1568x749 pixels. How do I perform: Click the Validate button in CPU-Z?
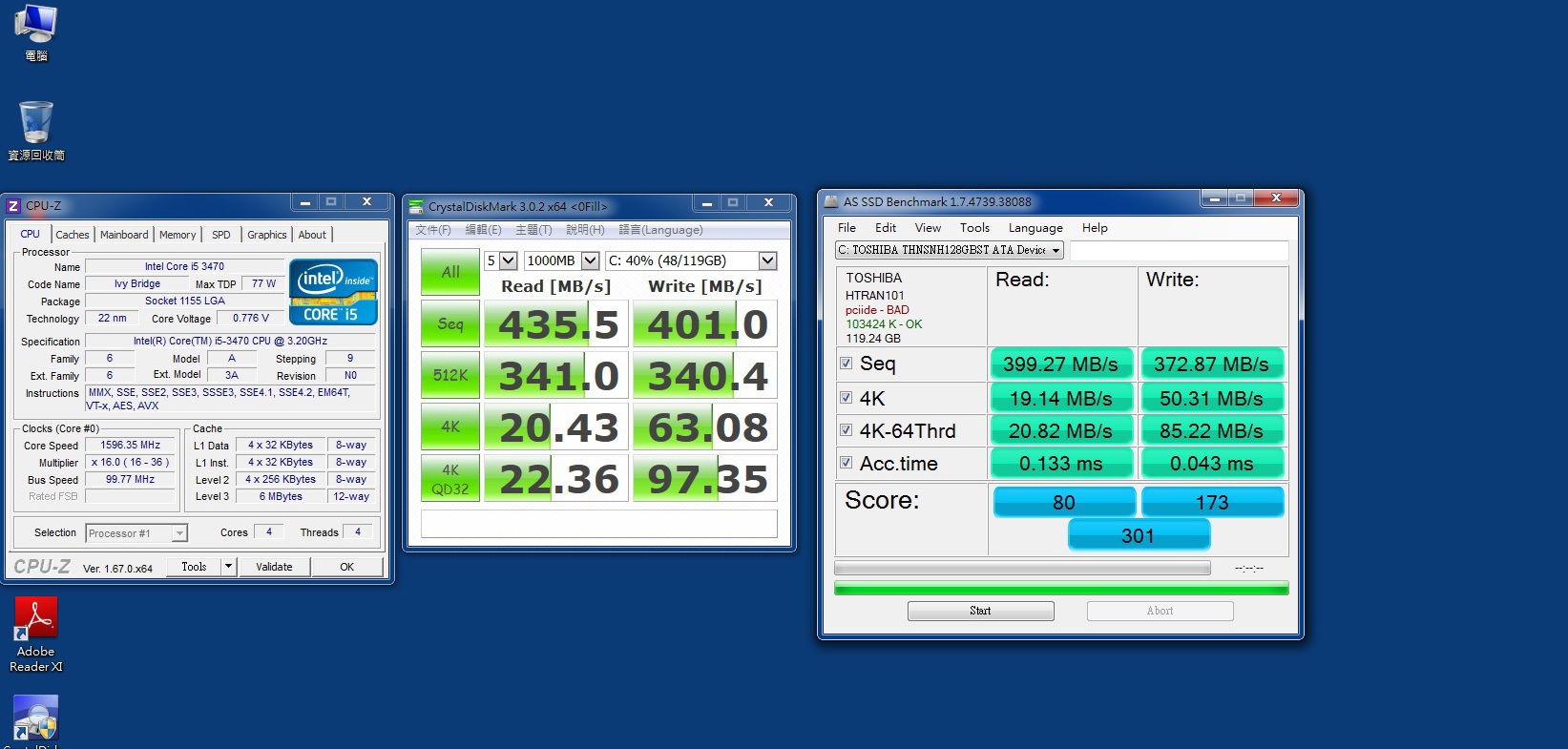(x=274, y=567)
